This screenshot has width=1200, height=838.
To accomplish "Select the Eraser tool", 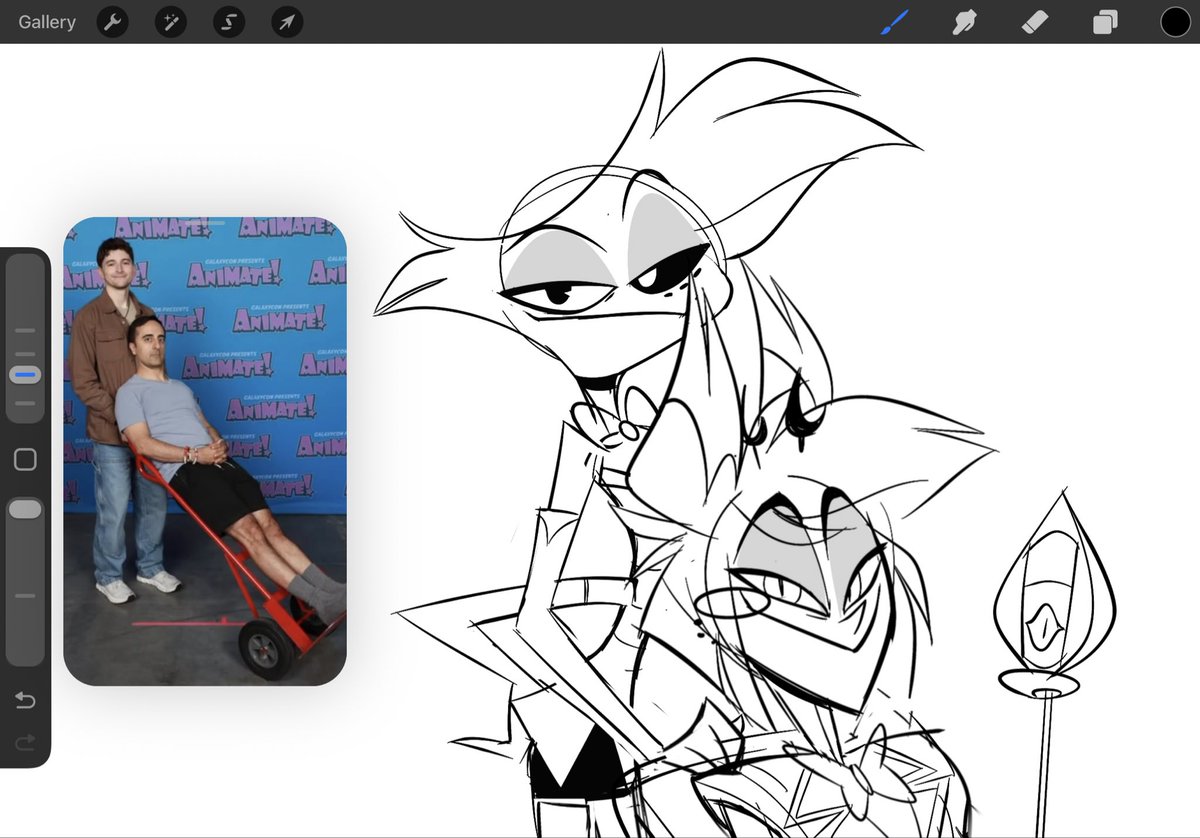I will (1035, 22).
